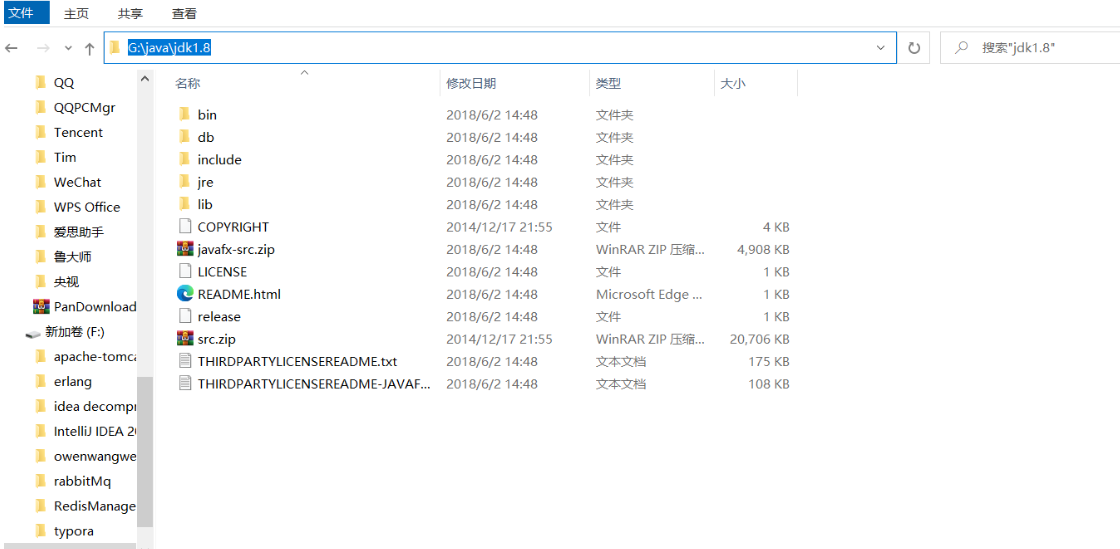Select the LICENSE file icon
Image resolution: width=1120 pixels, height=549 pixels.
185,272
